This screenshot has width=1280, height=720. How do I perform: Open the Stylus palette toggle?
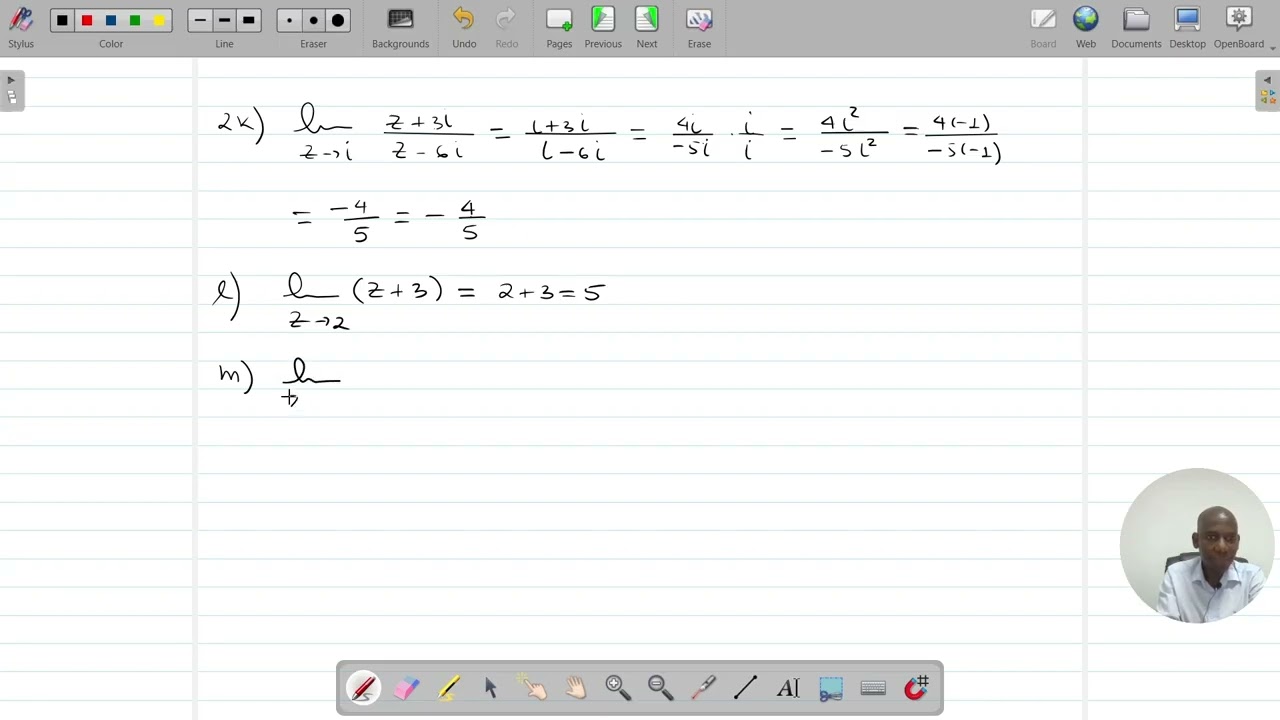point(21,27)
